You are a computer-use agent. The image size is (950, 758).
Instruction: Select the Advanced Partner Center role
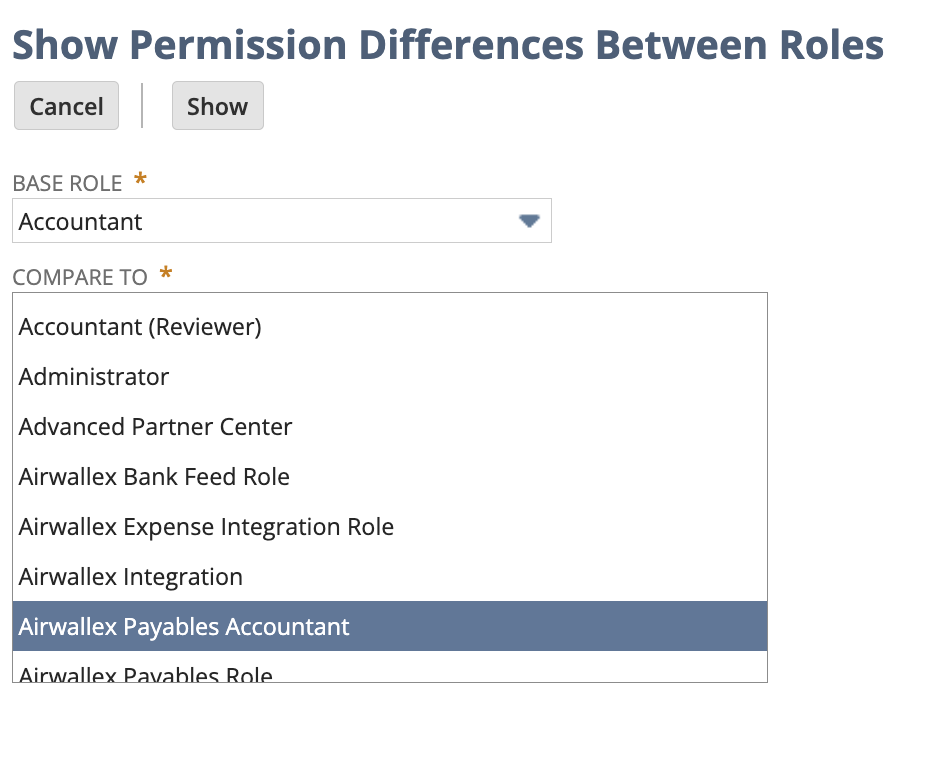click(x=155, y=427)
